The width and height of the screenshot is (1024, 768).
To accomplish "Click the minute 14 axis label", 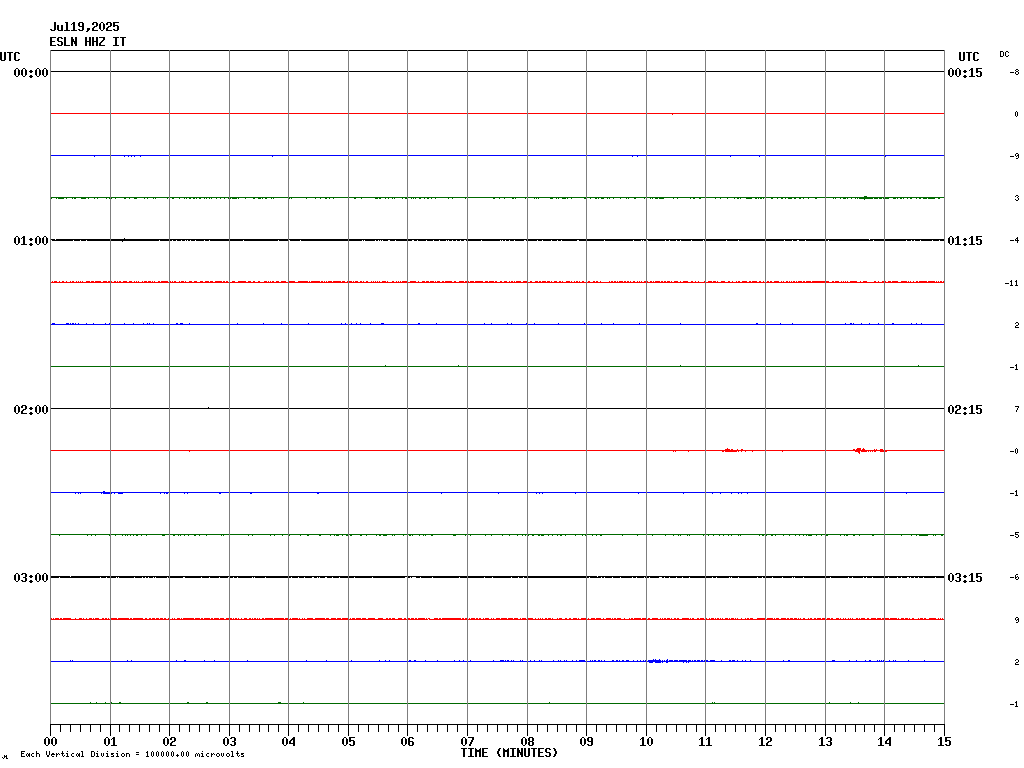I will click(884, 742).
